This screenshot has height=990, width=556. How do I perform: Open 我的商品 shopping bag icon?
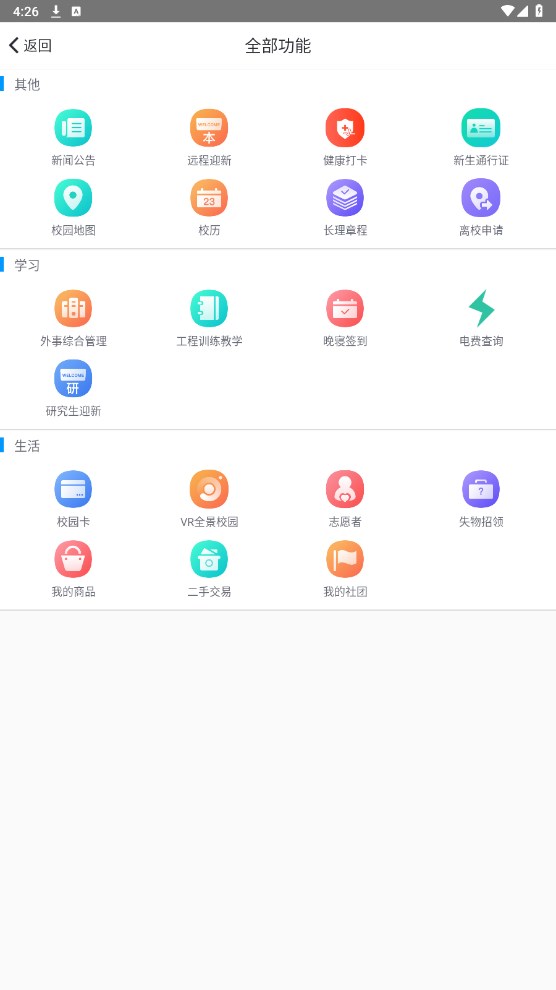[73, 559]
